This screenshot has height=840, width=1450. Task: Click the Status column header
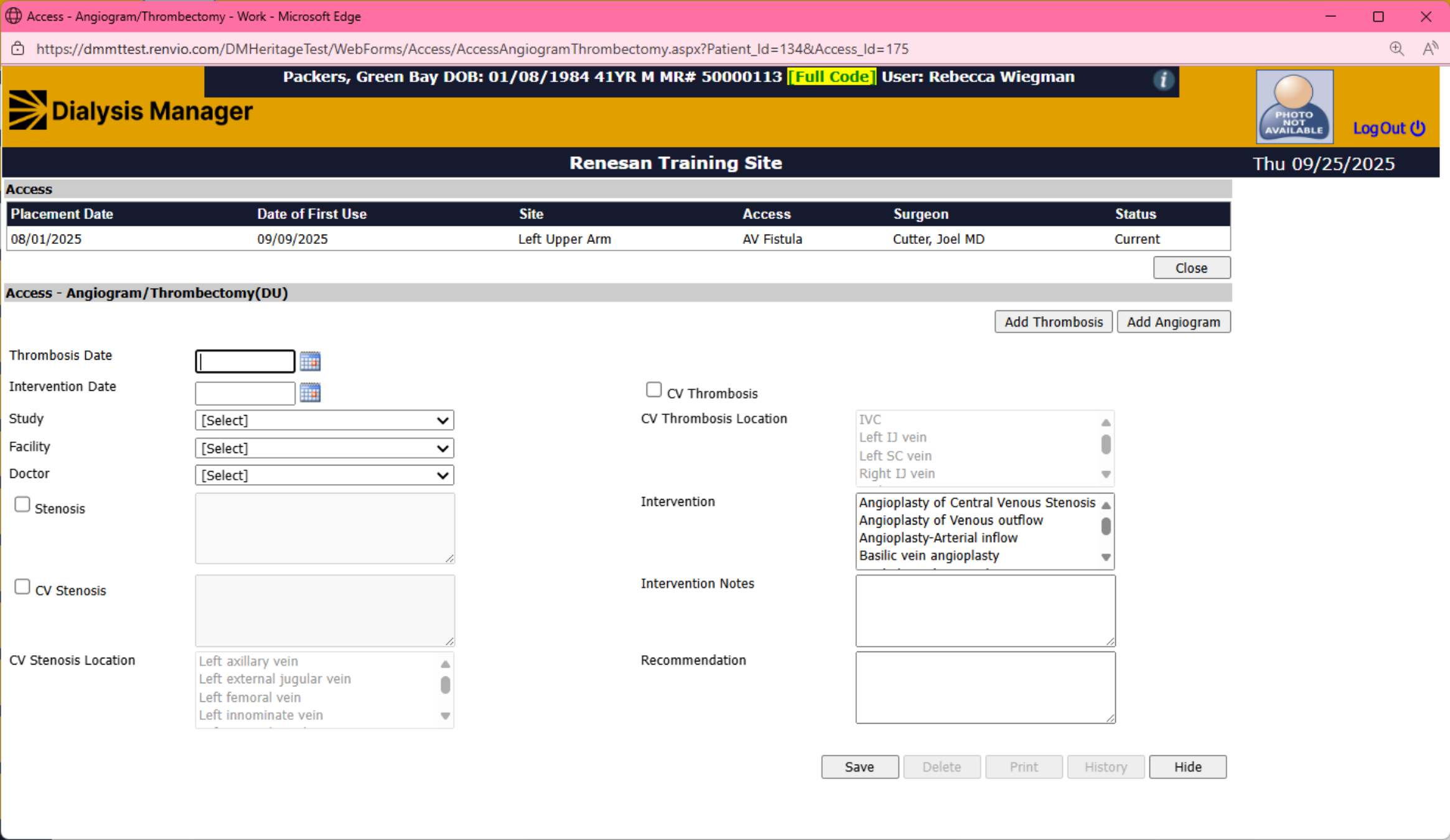click(x=1135, y=214)
